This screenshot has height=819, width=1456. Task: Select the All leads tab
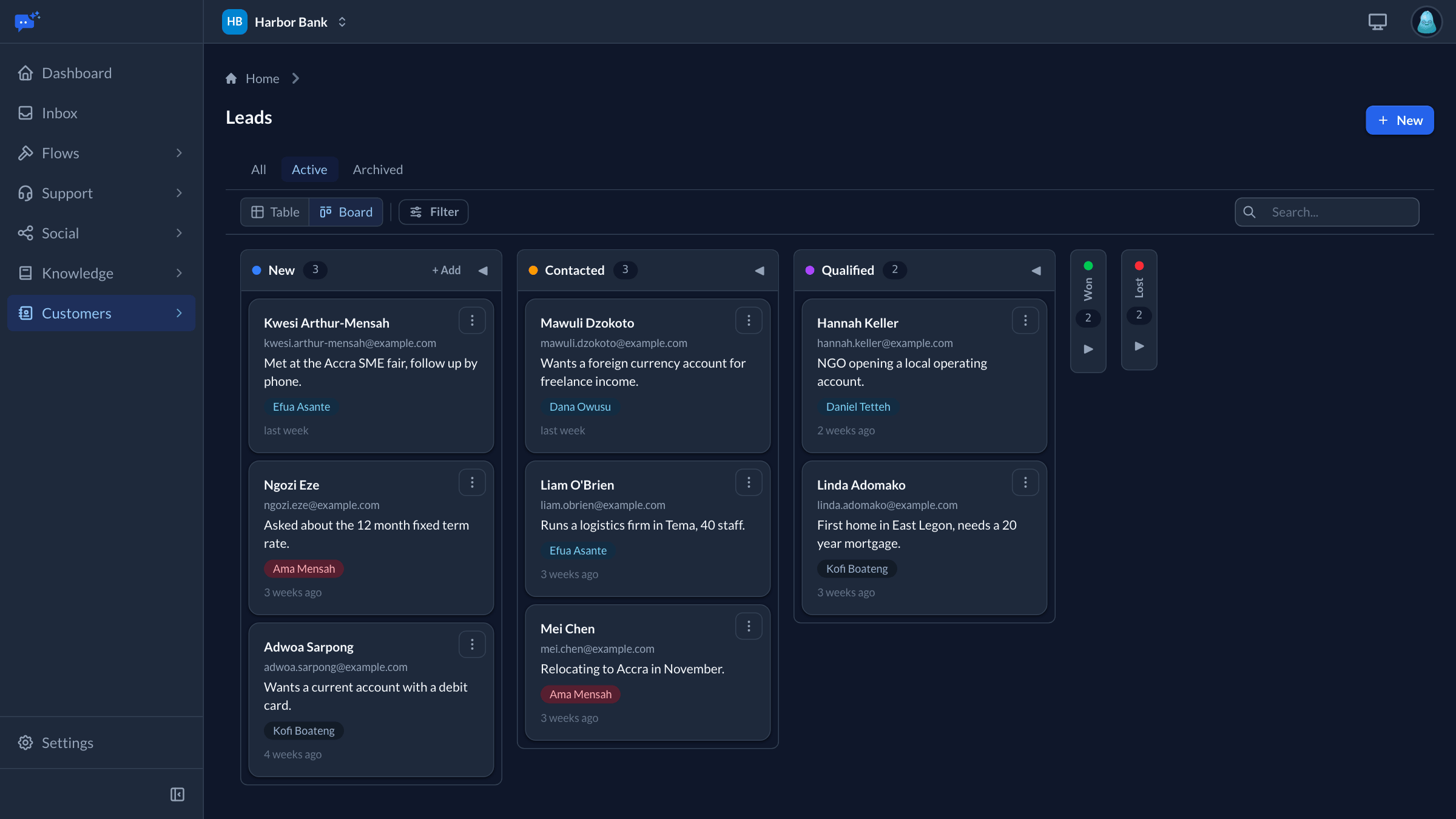pyautogui.click(x=258, y=169)
